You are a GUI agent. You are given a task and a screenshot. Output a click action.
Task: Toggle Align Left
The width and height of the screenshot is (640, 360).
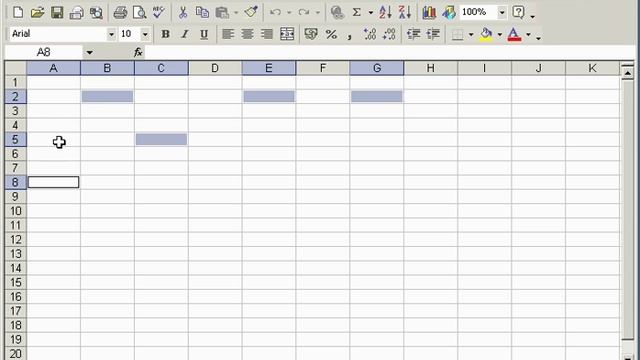[x=228, y=34]
